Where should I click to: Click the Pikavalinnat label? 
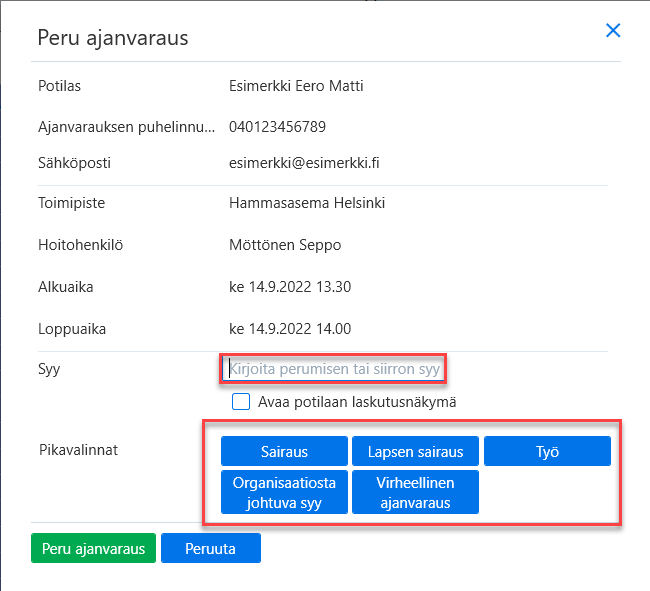(78, 450)
